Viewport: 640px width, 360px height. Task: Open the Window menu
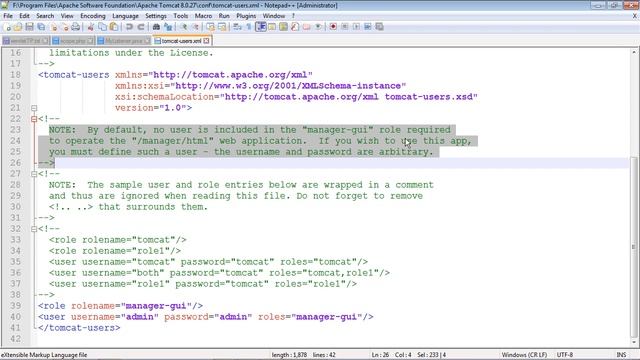coord(273,16)
